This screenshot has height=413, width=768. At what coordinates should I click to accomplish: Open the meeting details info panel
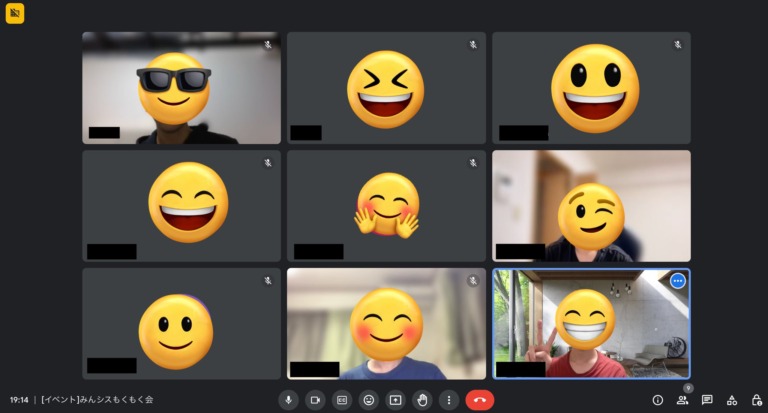[x=657, y=400]
